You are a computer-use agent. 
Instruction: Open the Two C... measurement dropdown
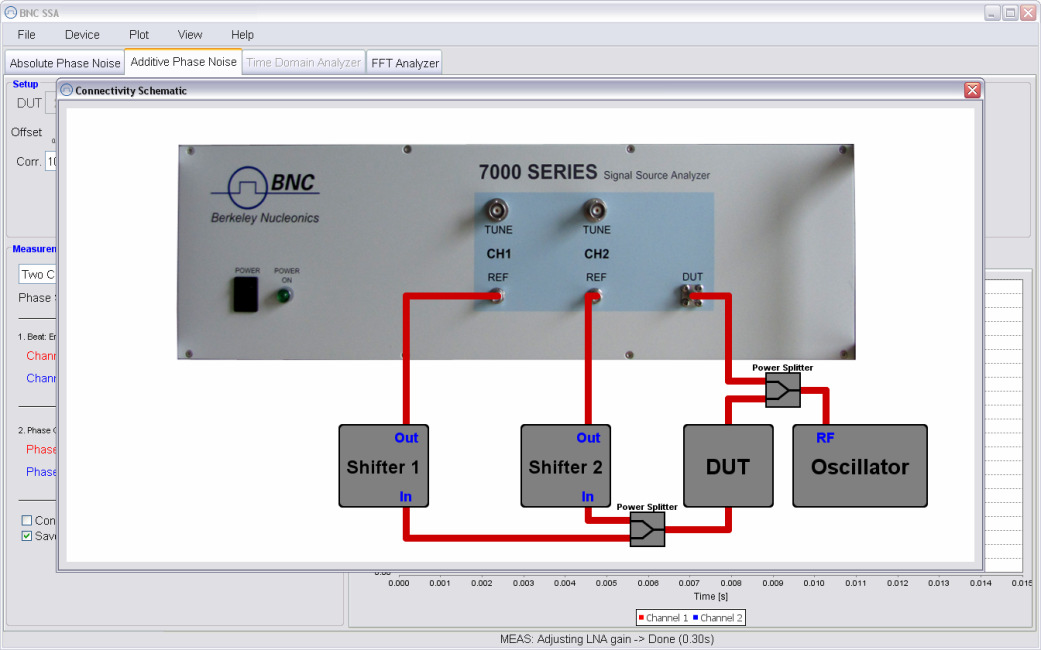[x=37, y=274]
